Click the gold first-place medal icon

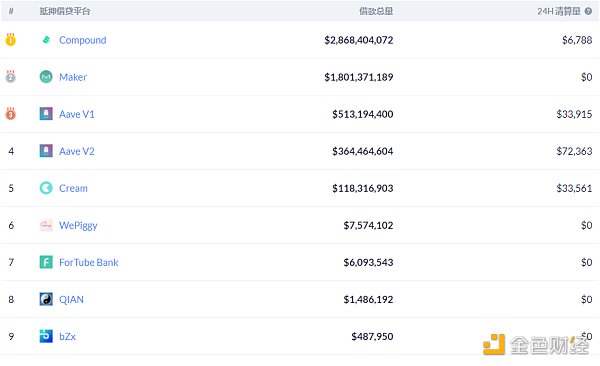coord(11,39)
